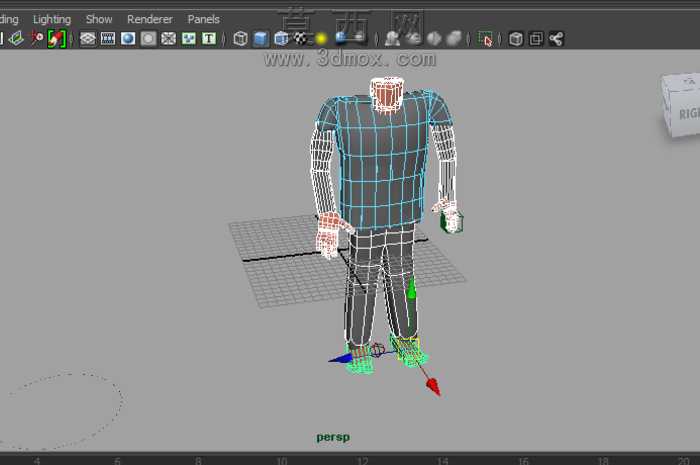Select smooth shade all blue cube icon
Screen dimensions: 700x465
point(261,39)
